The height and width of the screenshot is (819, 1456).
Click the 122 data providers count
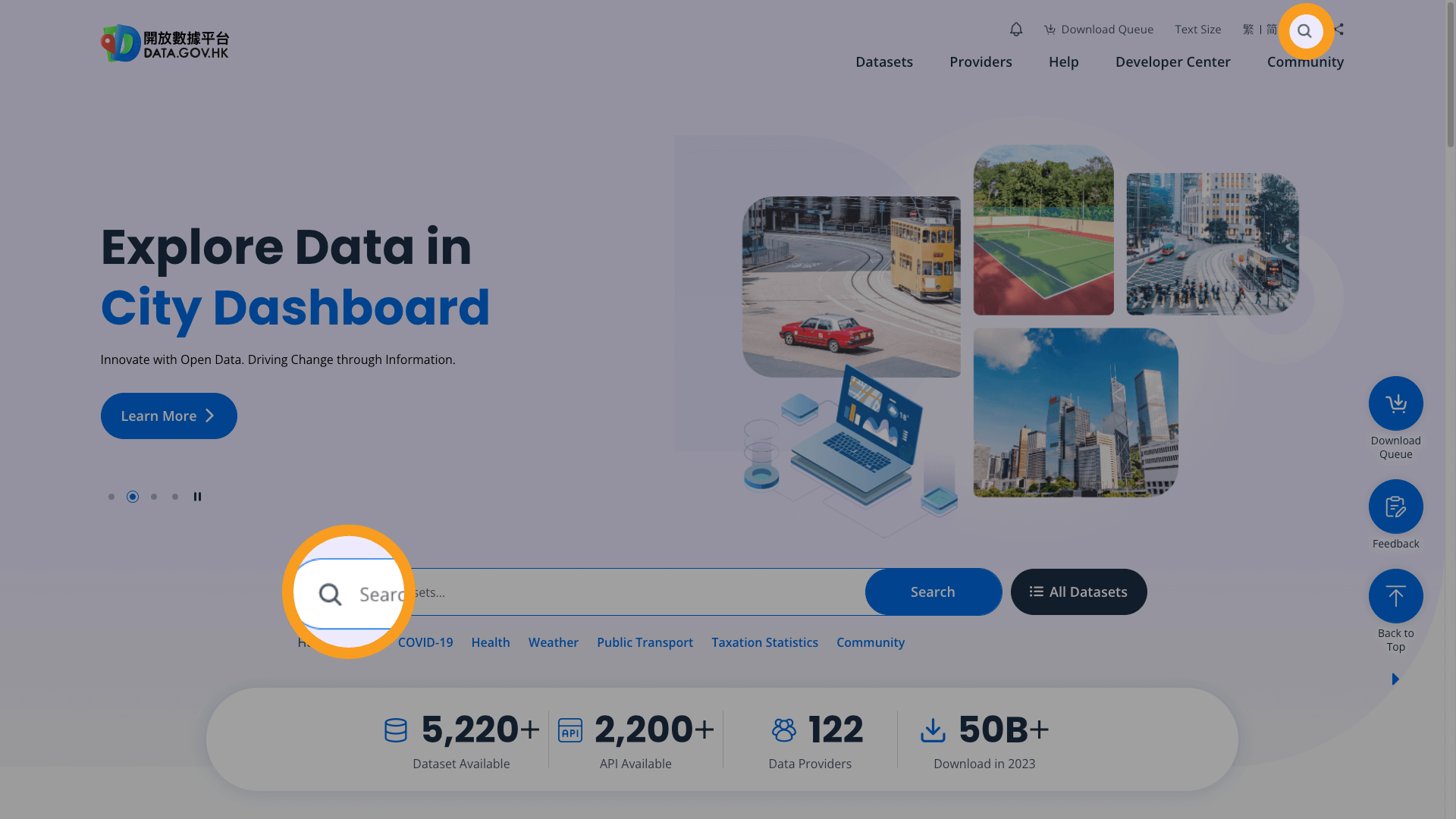[x=836, y=730]
